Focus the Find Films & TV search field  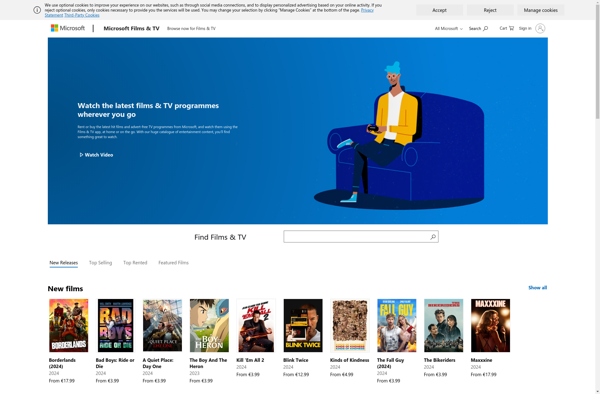point(361,237)
